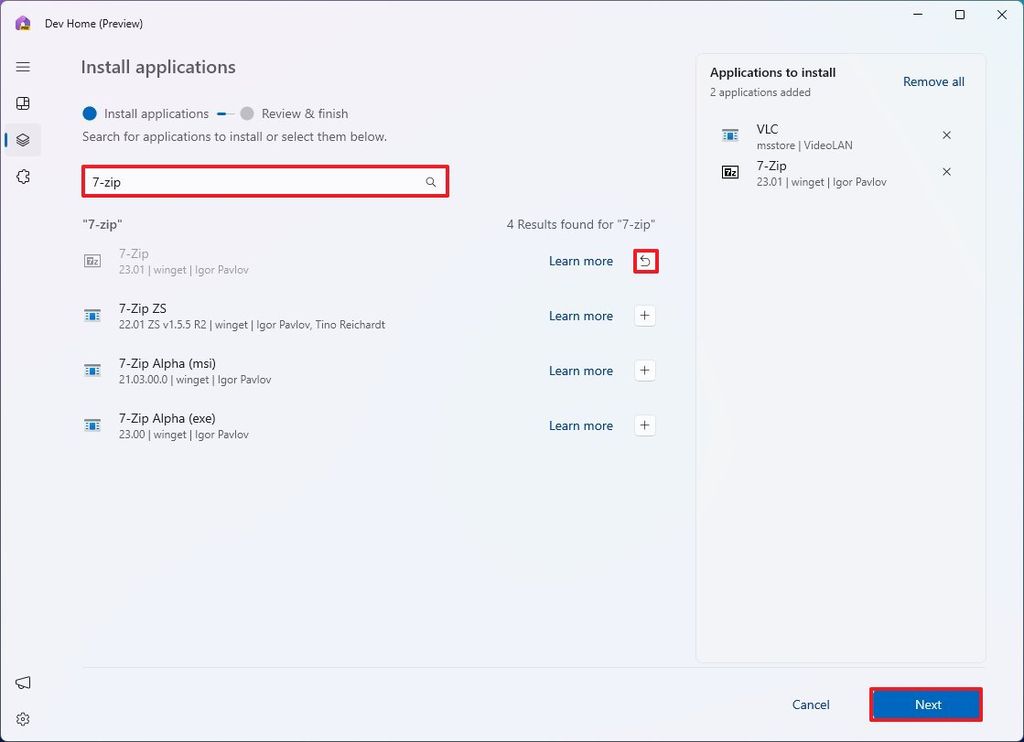Click inside the 7-zip search field

[250, 181]
